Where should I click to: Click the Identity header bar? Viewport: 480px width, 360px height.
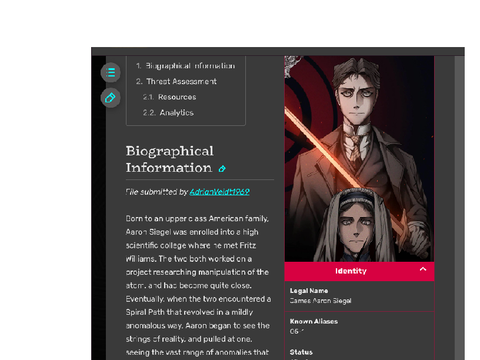pyautogui.click(x=359, y=271)
